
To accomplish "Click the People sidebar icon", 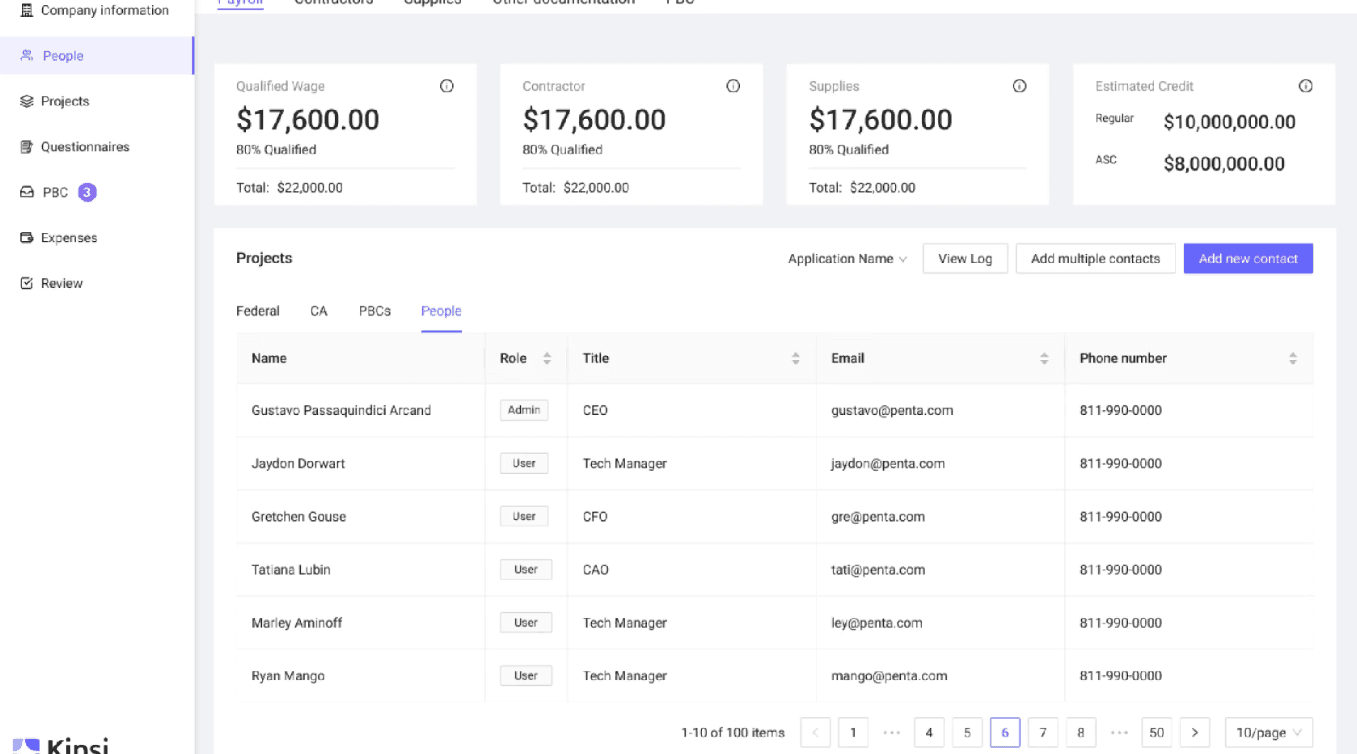I will (27, 56).
